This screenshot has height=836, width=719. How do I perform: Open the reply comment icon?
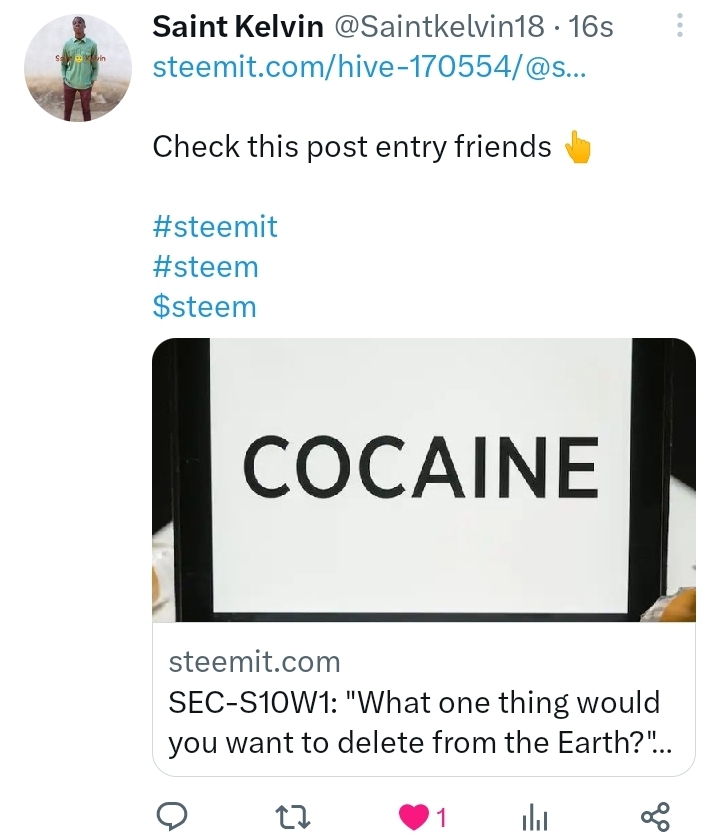point(171,816)
